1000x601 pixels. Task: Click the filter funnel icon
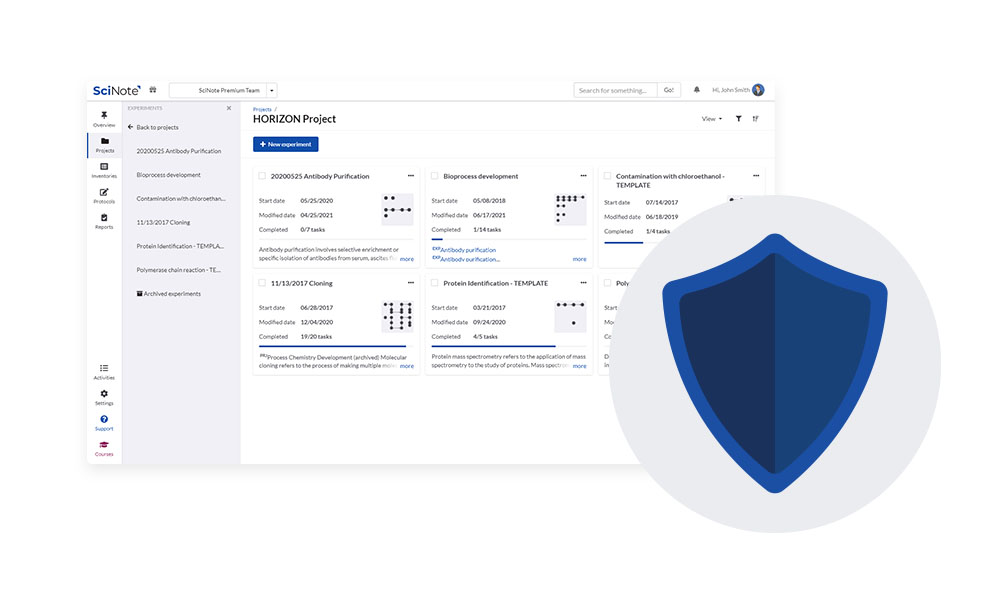(x=738, y=119)
